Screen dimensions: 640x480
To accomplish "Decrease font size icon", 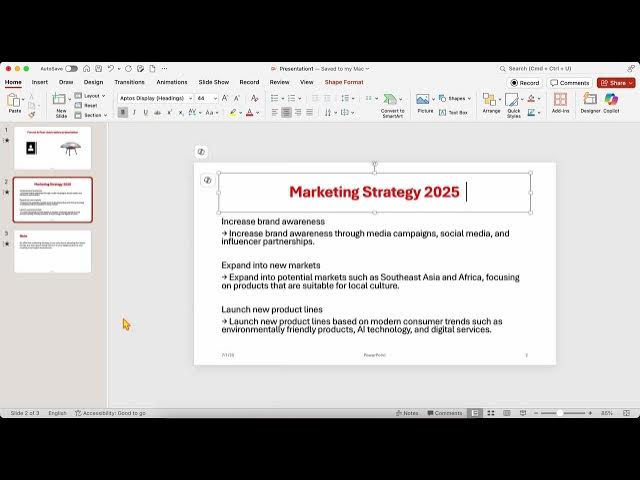I will click(x=237, y=98).
